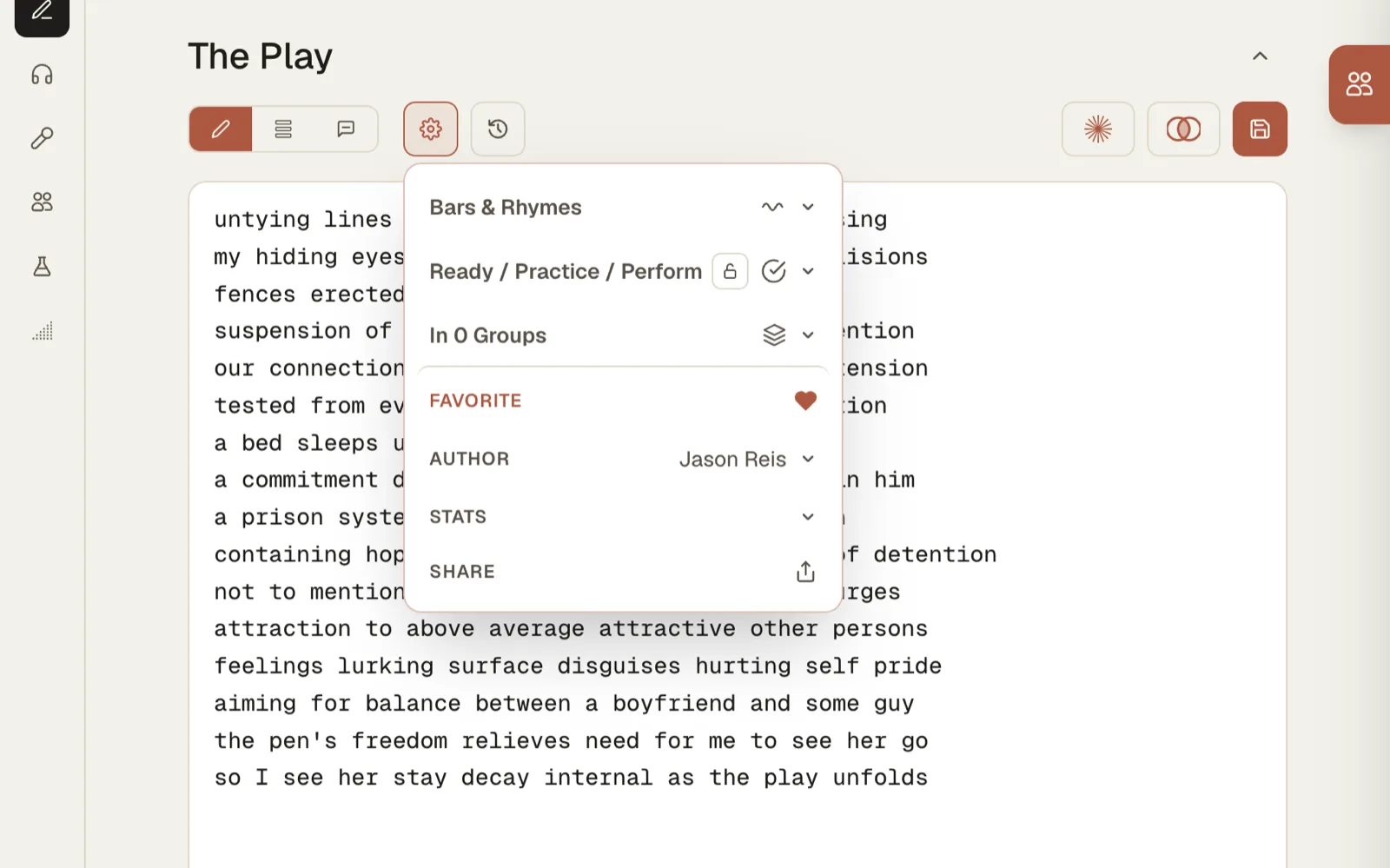
Task: Click the share upload icon
Action: tap(805, 572)
